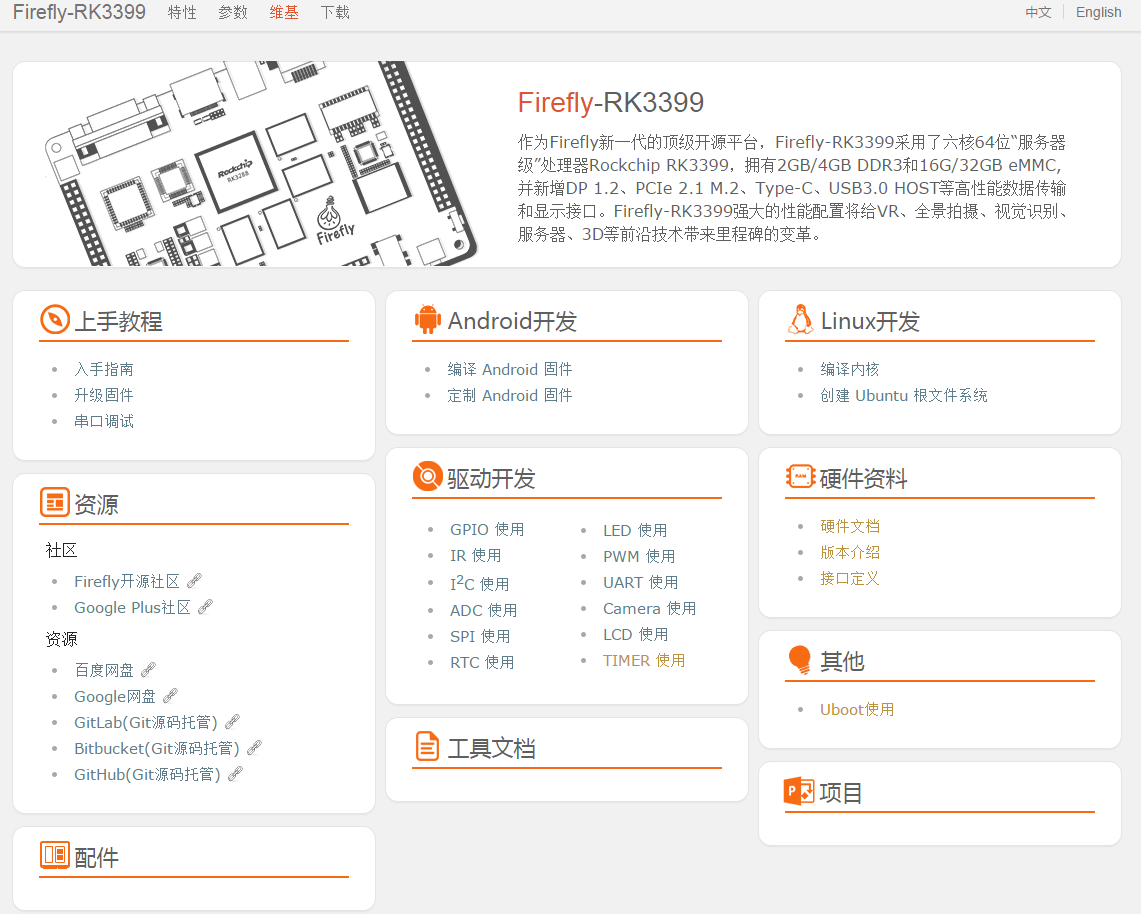Open the 参数 navigation item

click(x=233, y=12)
